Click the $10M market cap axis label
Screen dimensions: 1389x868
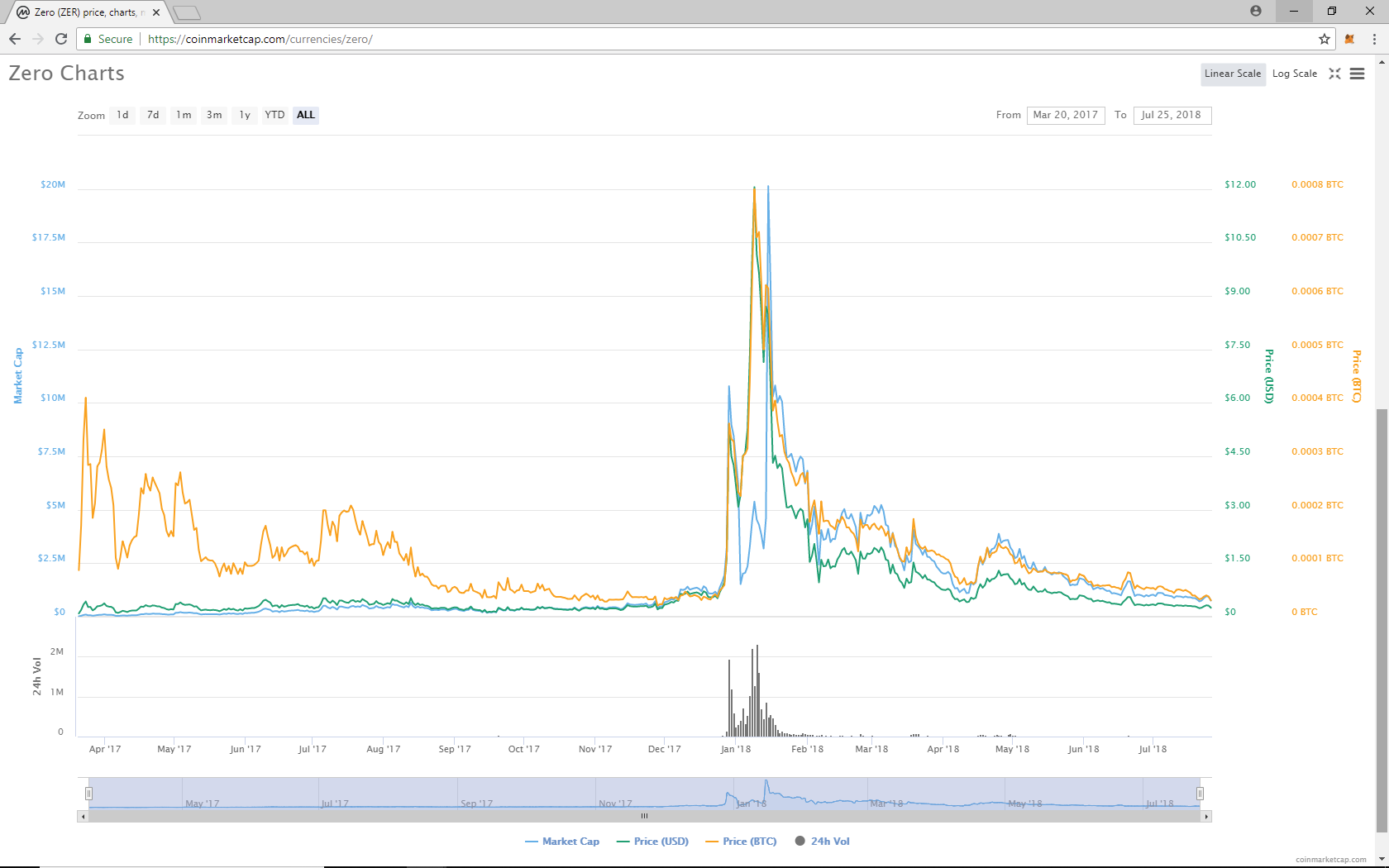[x=53, y=398]
